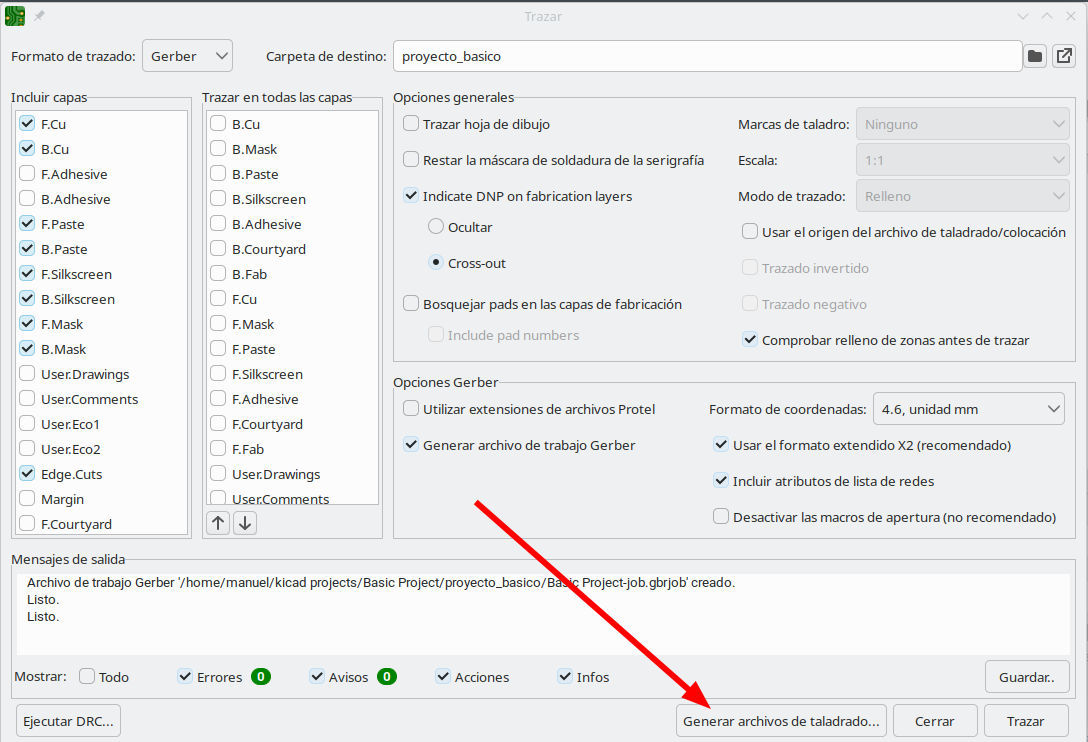Save output messages with Guardar button

[x=1026, y=677]
